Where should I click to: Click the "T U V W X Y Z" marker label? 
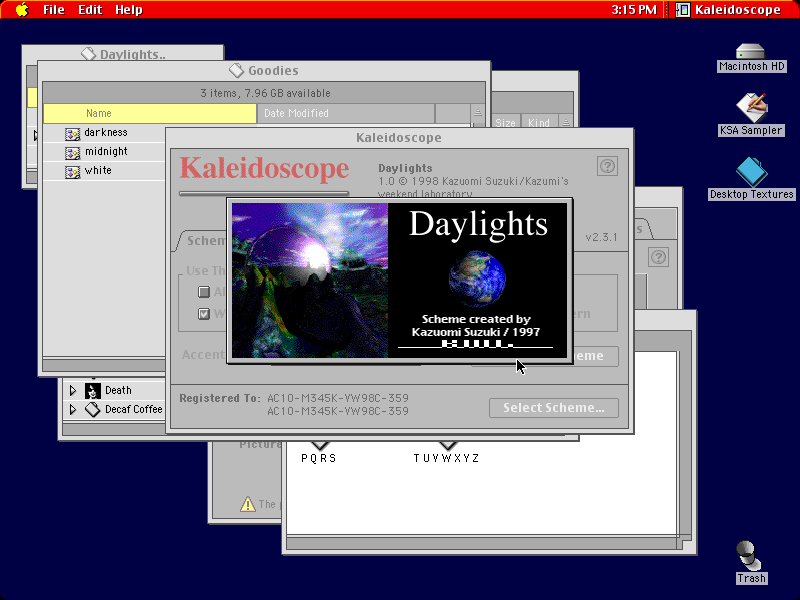[446, 458]
